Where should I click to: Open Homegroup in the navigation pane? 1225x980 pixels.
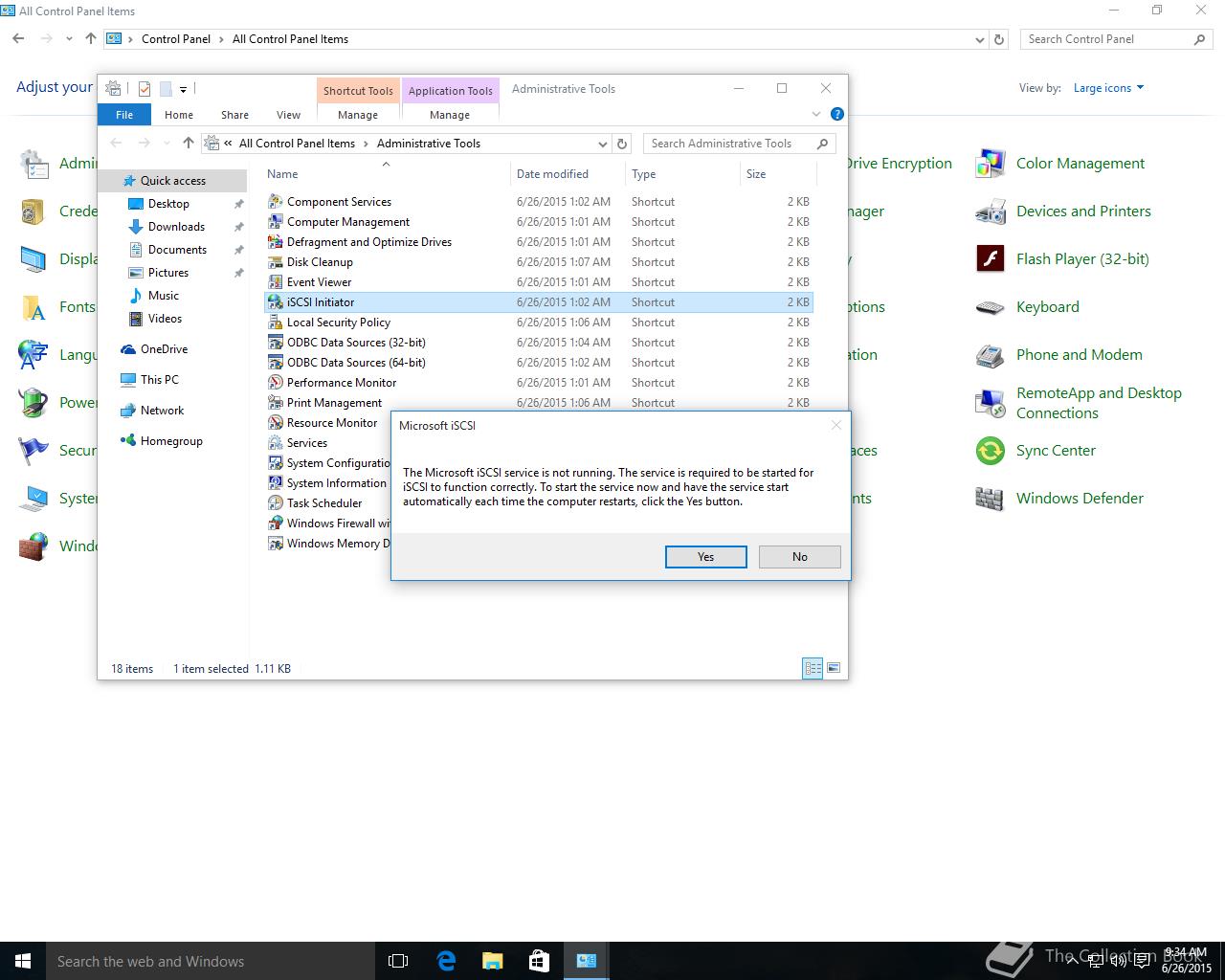tap(171, 441)
